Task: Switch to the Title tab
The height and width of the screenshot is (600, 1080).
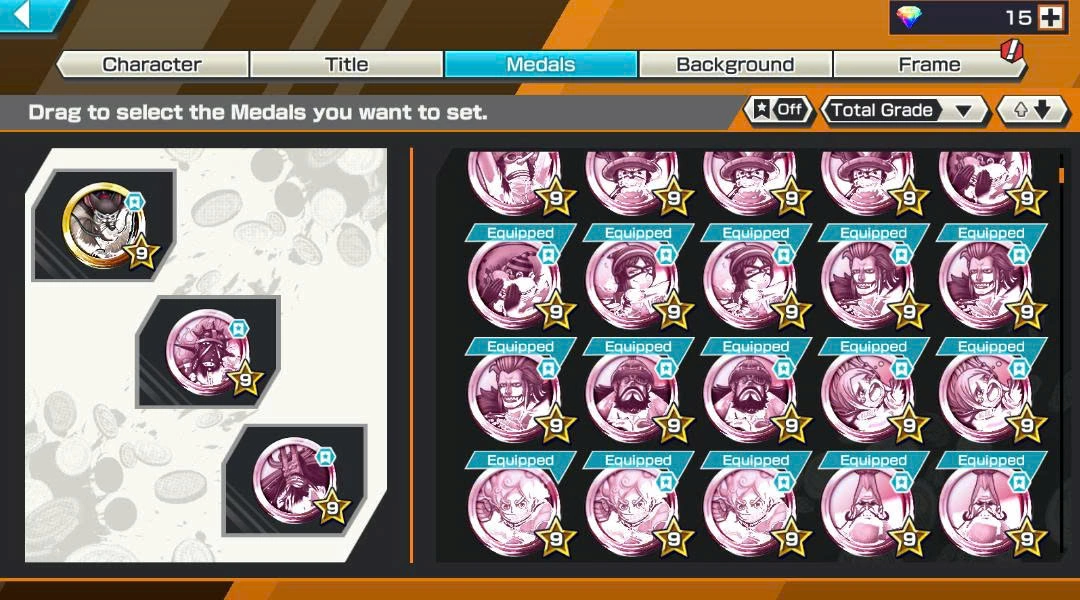Action: (346, 64)
